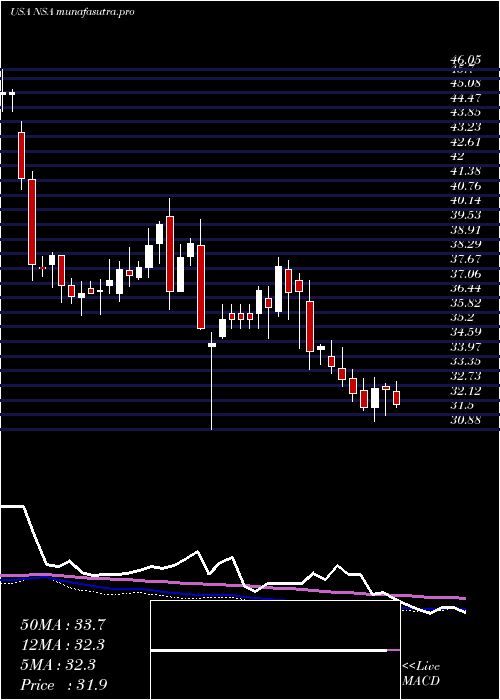Click the 44.47 price axis label
The width and height of the screenshot is (500, 700).
pyautogui.click(x=465, y=97)
